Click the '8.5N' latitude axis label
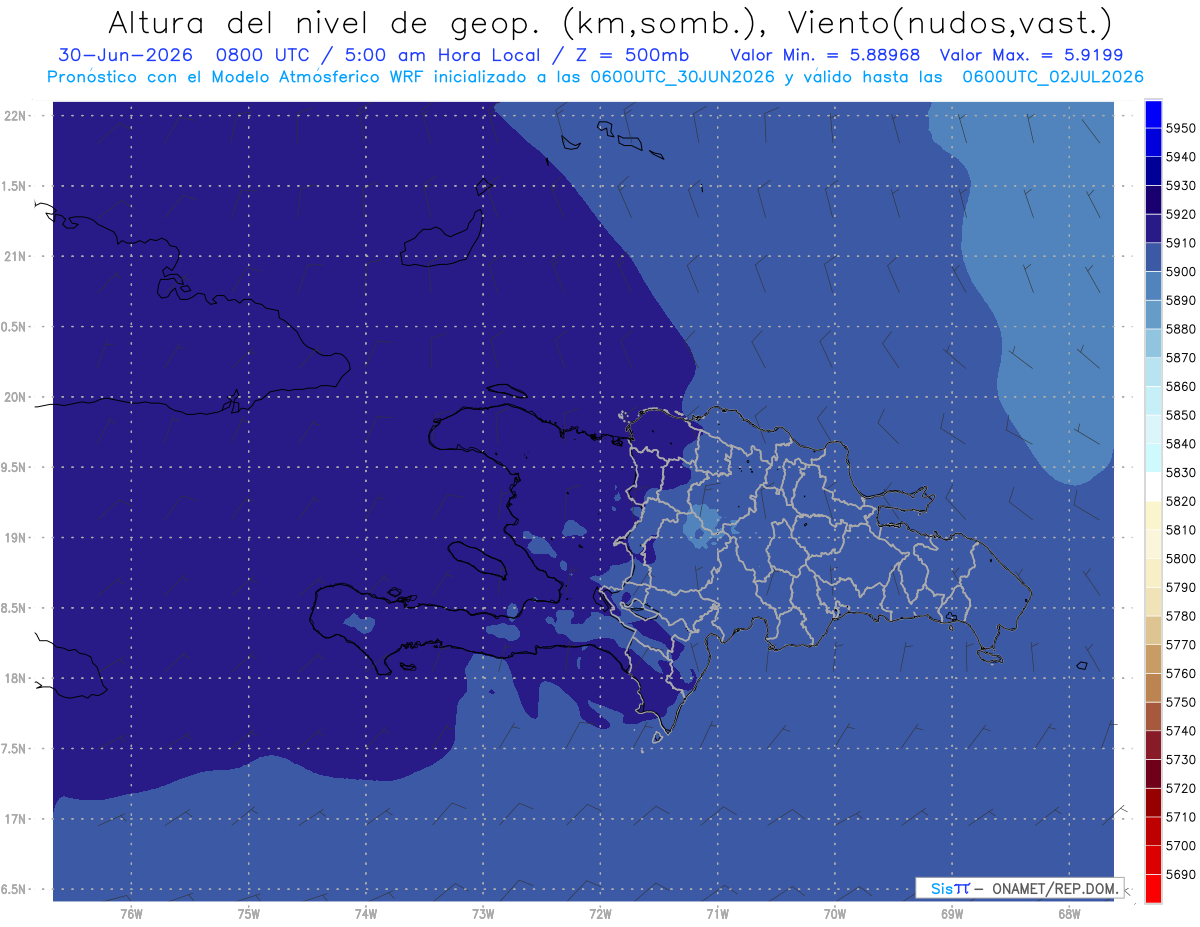The image size is (1200, 927). pos(14,609)
